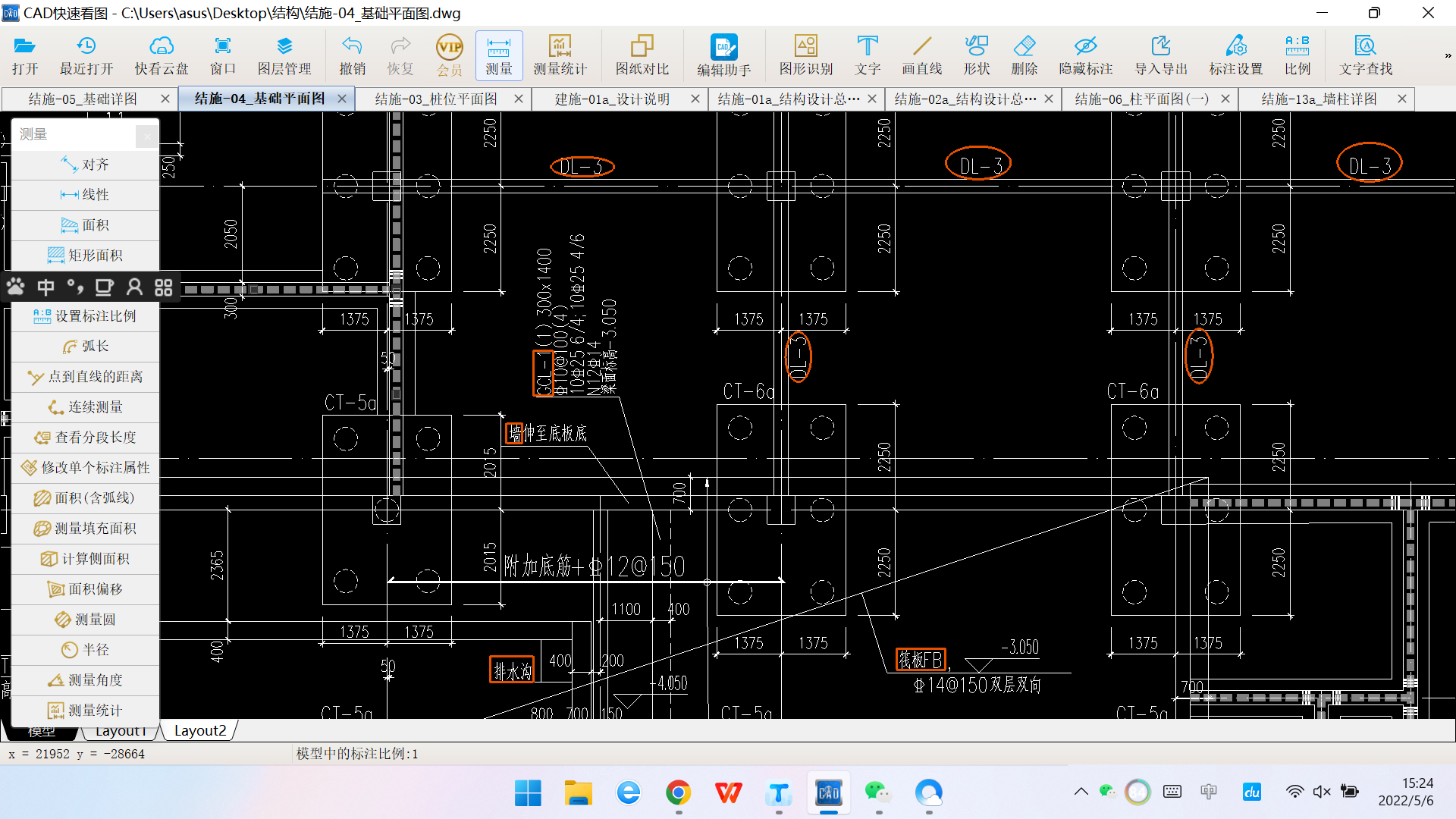Screen dimensions: 1456x819
Task: Close the 测量 panel
Action: pos(146,136)
